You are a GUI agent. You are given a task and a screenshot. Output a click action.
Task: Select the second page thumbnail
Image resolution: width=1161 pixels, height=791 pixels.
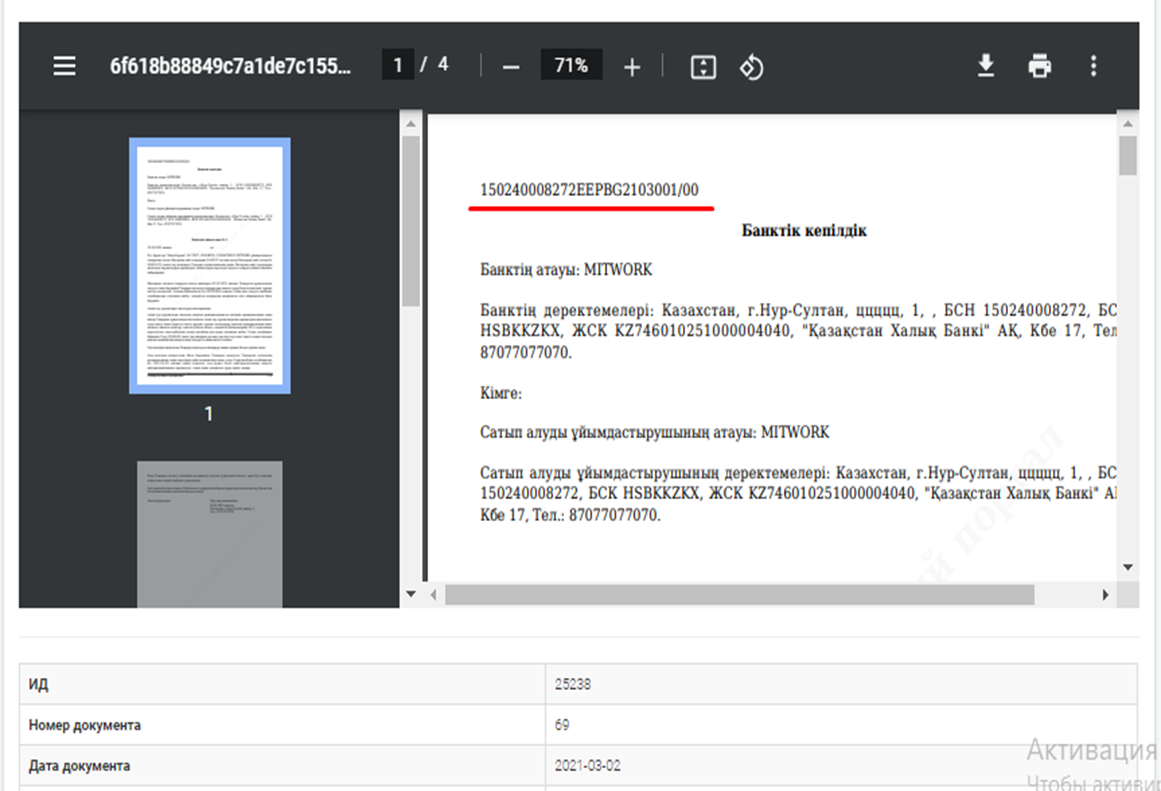(x=209, y=534)
